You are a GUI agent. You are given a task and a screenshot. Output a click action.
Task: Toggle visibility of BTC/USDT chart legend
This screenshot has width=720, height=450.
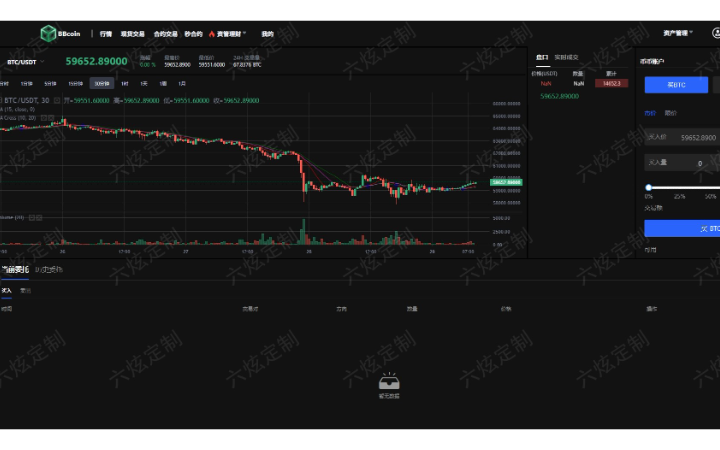(x=57, y=101)
